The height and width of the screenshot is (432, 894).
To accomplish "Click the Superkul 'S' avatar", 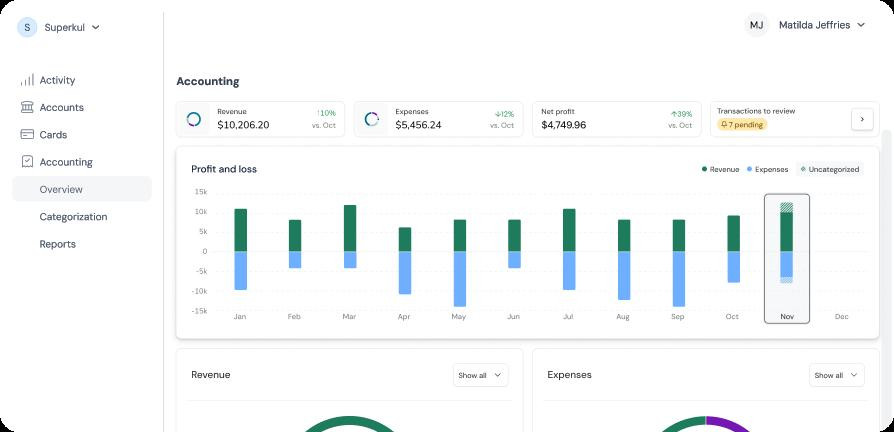I will point(27,27).
